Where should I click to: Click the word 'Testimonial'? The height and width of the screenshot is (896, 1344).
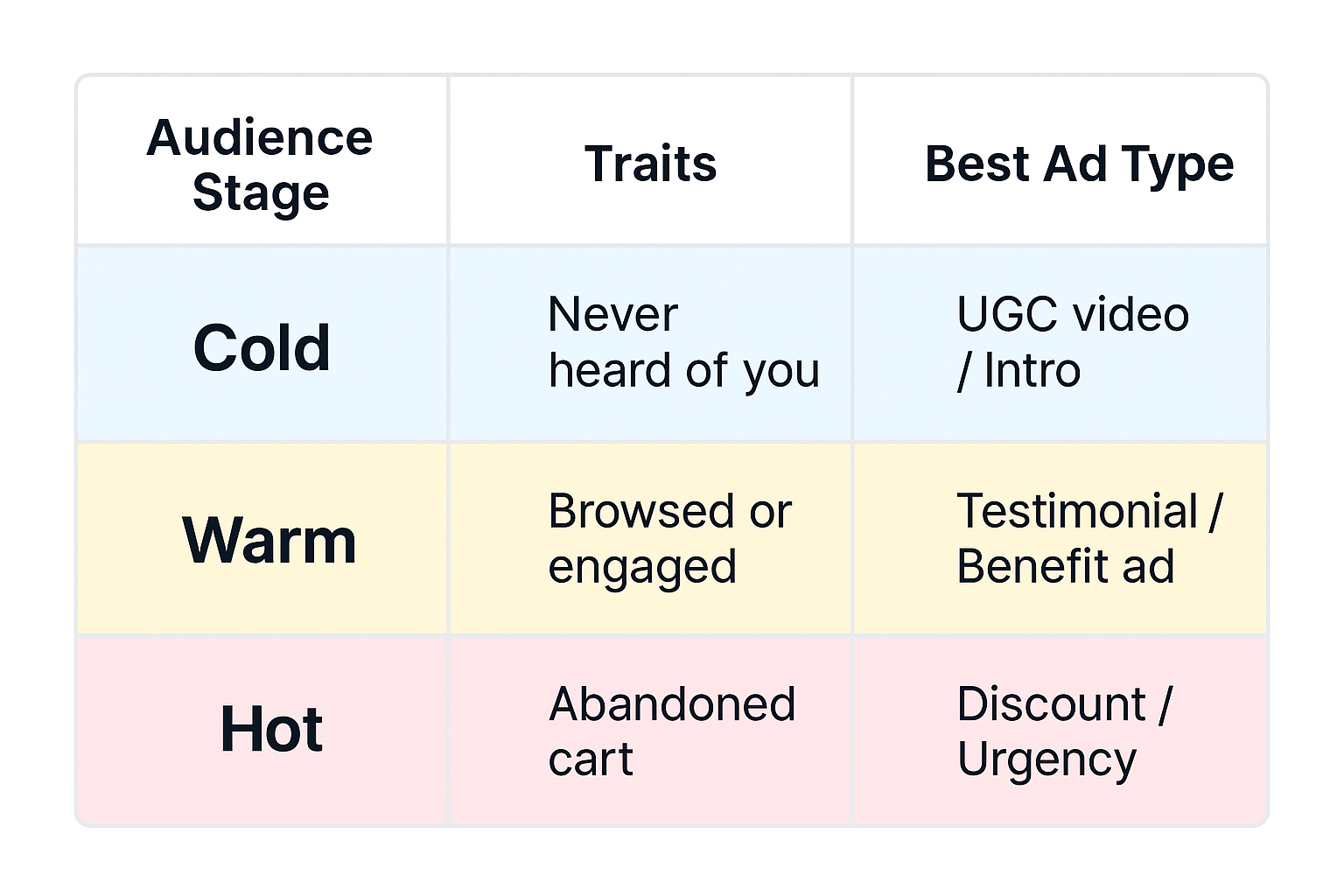pos(1077,511)
